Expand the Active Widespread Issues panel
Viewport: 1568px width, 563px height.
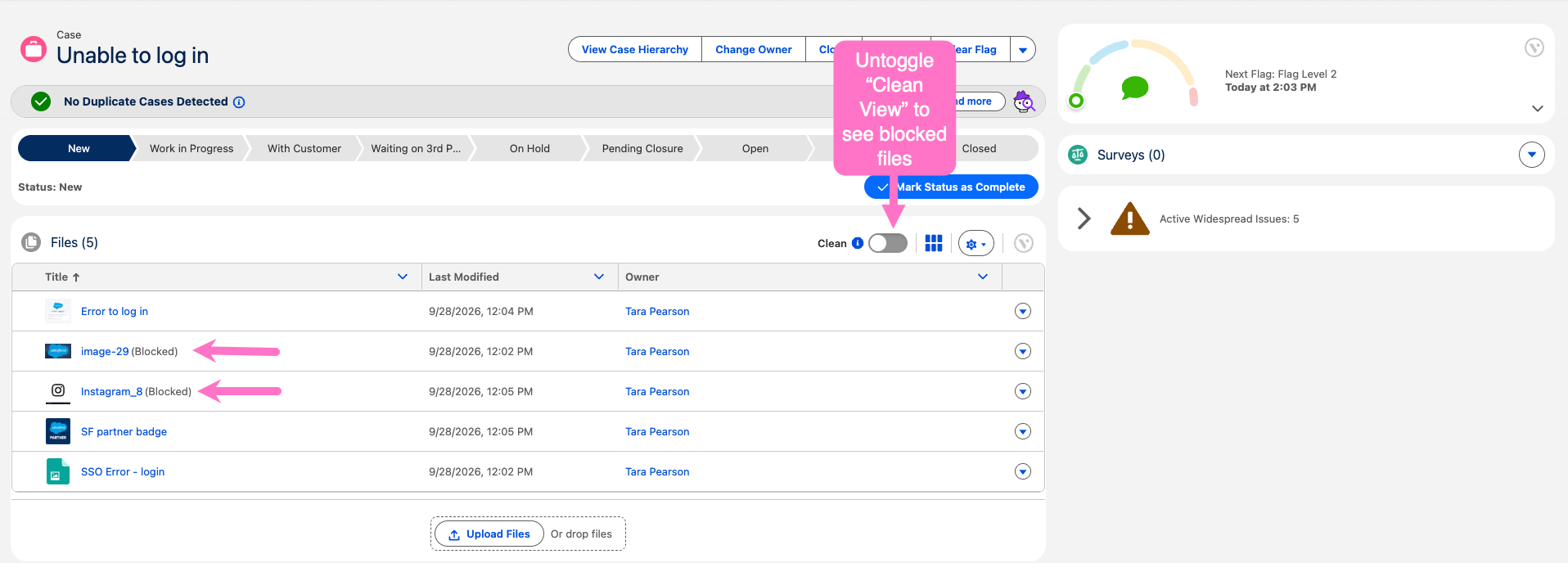point(1084,218)
